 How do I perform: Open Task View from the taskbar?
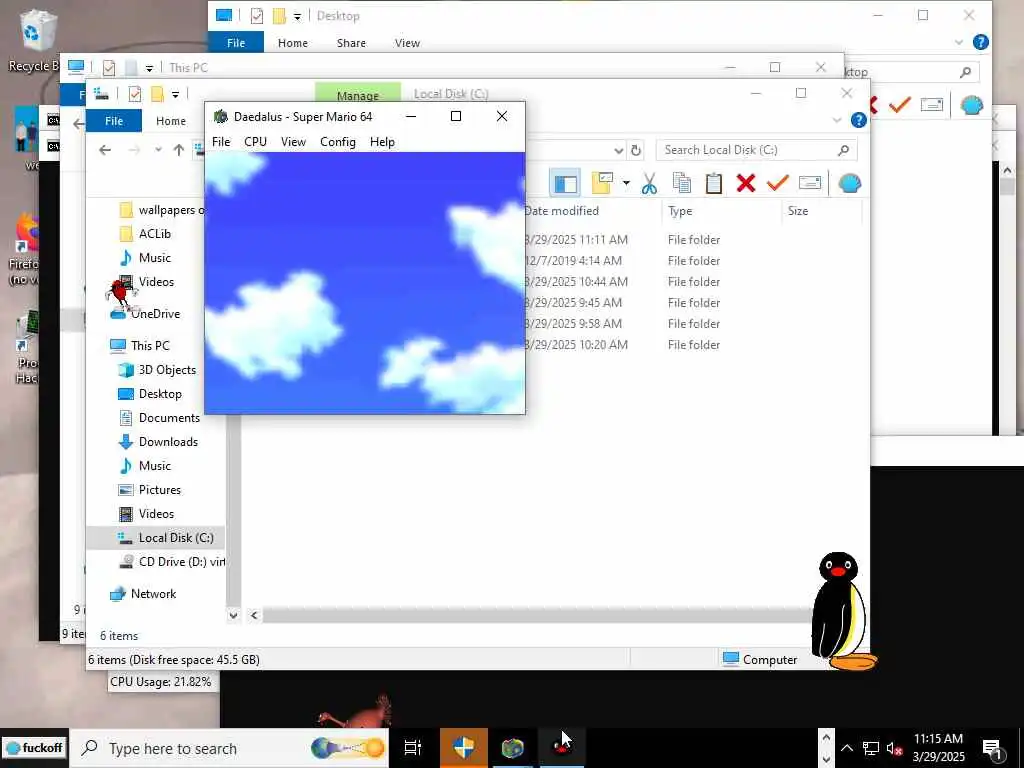pyautogui.click(x=413, y=747)
